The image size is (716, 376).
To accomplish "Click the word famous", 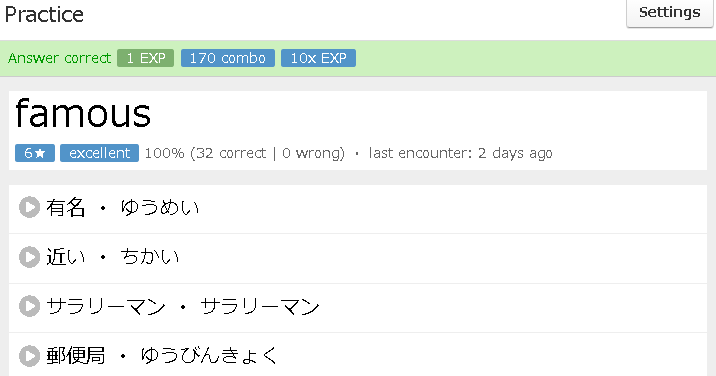I will tap(83, 113).
